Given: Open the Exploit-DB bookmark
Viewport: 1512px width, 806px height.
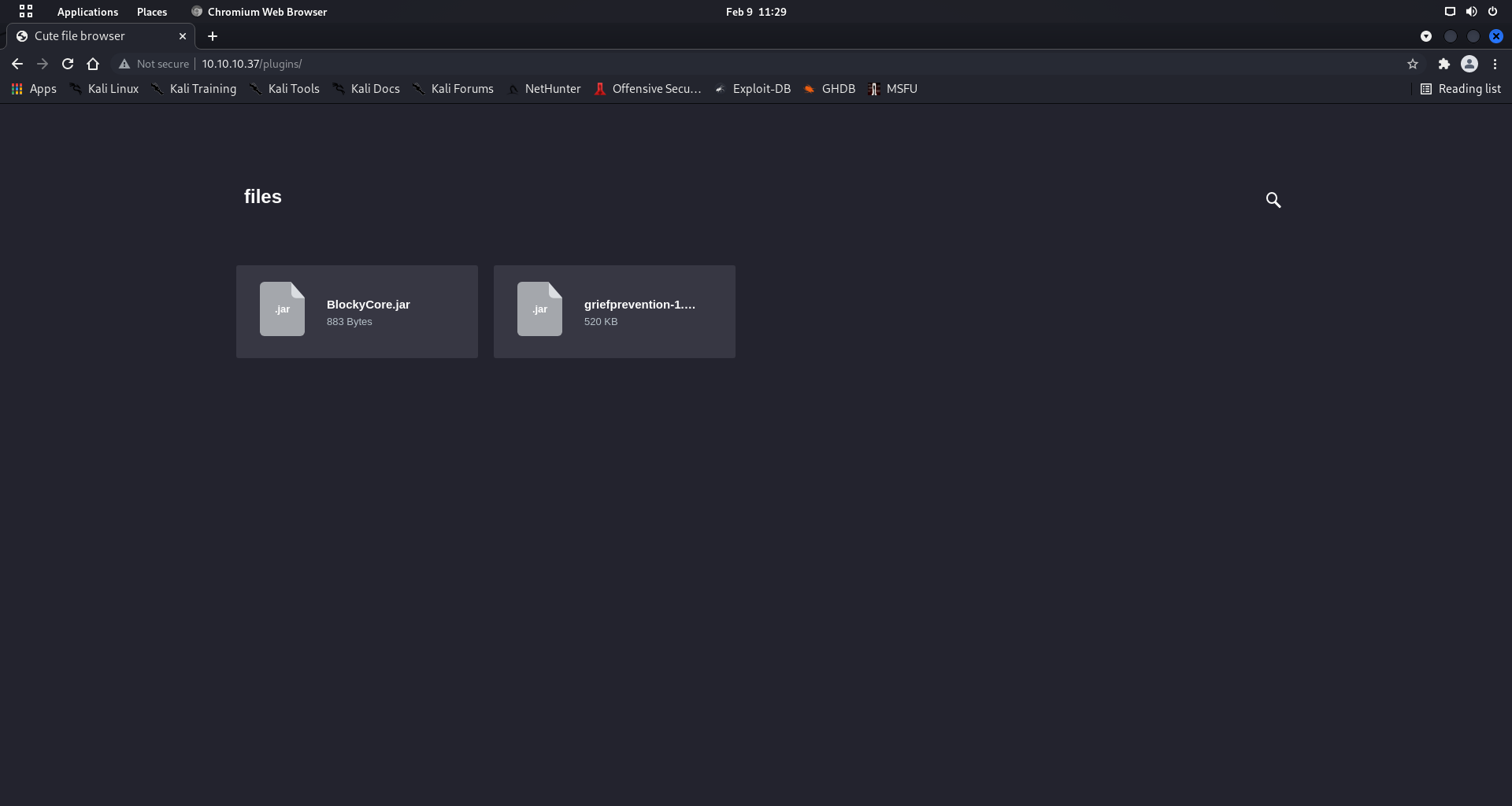Looking at the screenshot, I should click(x=753, y=89).
